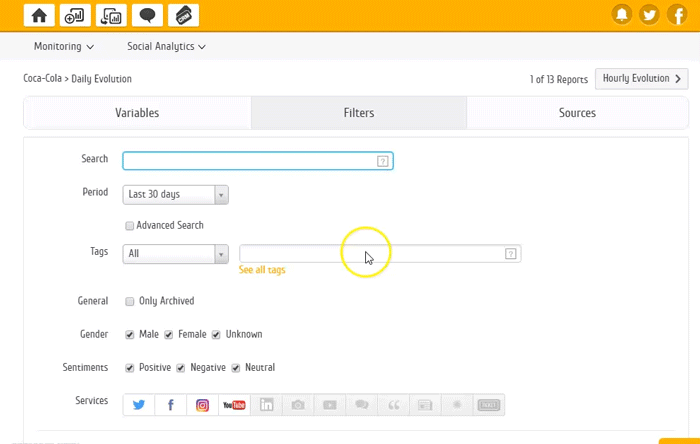Open the chat bubble icon in top bar
This screenshot has height=444, width=700.
pyautogui.click(x=147, y=15)
